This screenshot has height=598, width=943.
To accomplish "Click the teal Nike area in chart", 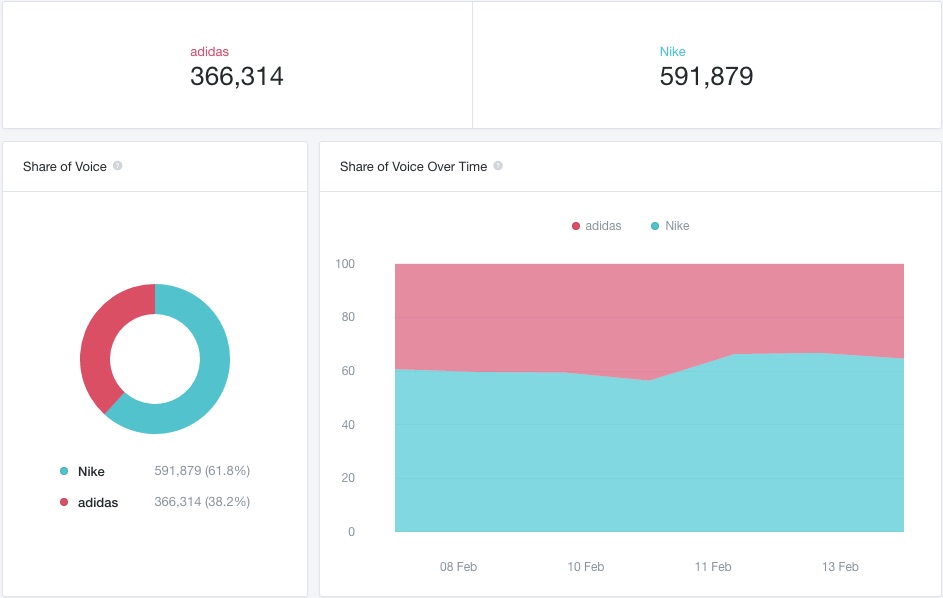I will tap(650, 457).
